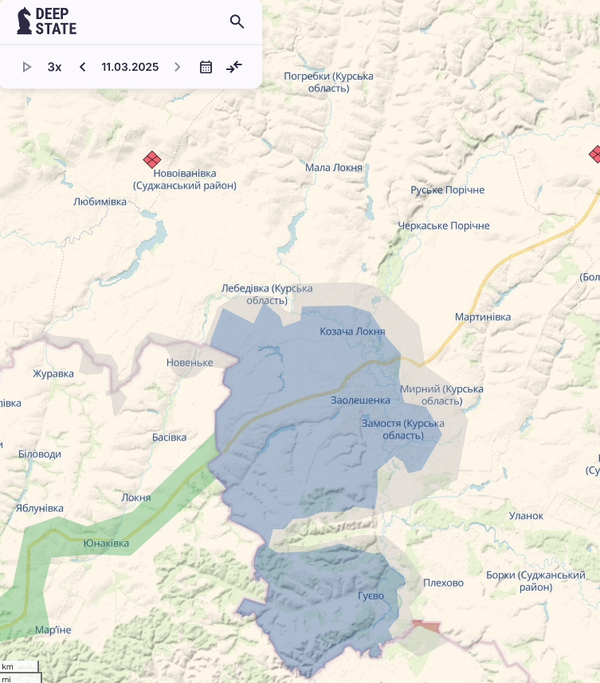Click the km/mi map scale bar
Viewport: 600px width, 683px height.
20,672
